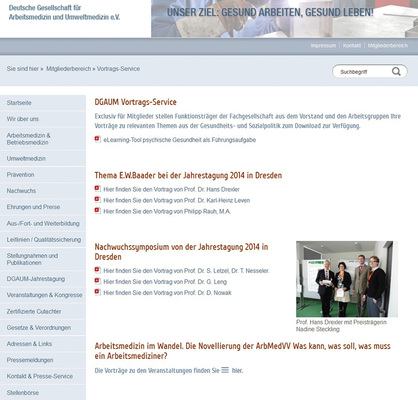The height and width of the screenshot is (400, 418).
Task: Open the Nachwuchs menu item
Action: coord(43,191)
